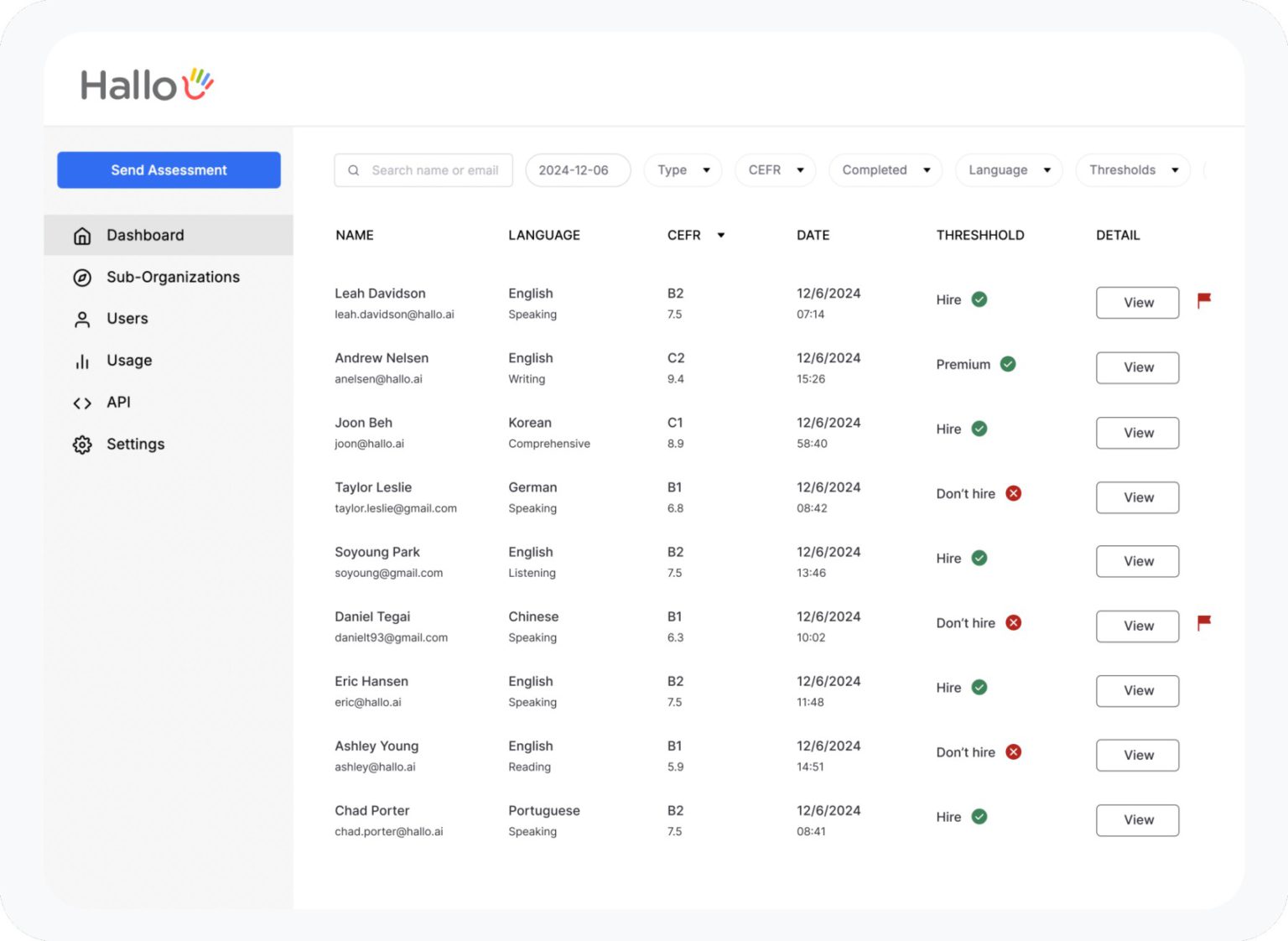Switch to the Users section

[127, 319]
